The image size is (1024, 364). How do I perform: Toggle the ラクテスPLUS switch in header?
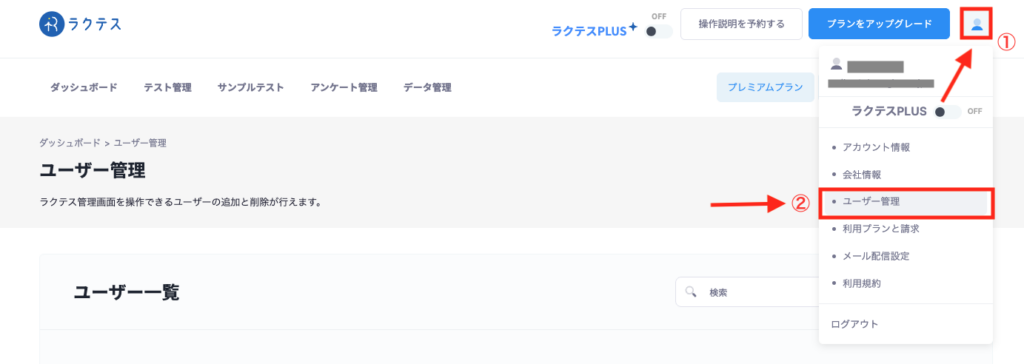658,31
